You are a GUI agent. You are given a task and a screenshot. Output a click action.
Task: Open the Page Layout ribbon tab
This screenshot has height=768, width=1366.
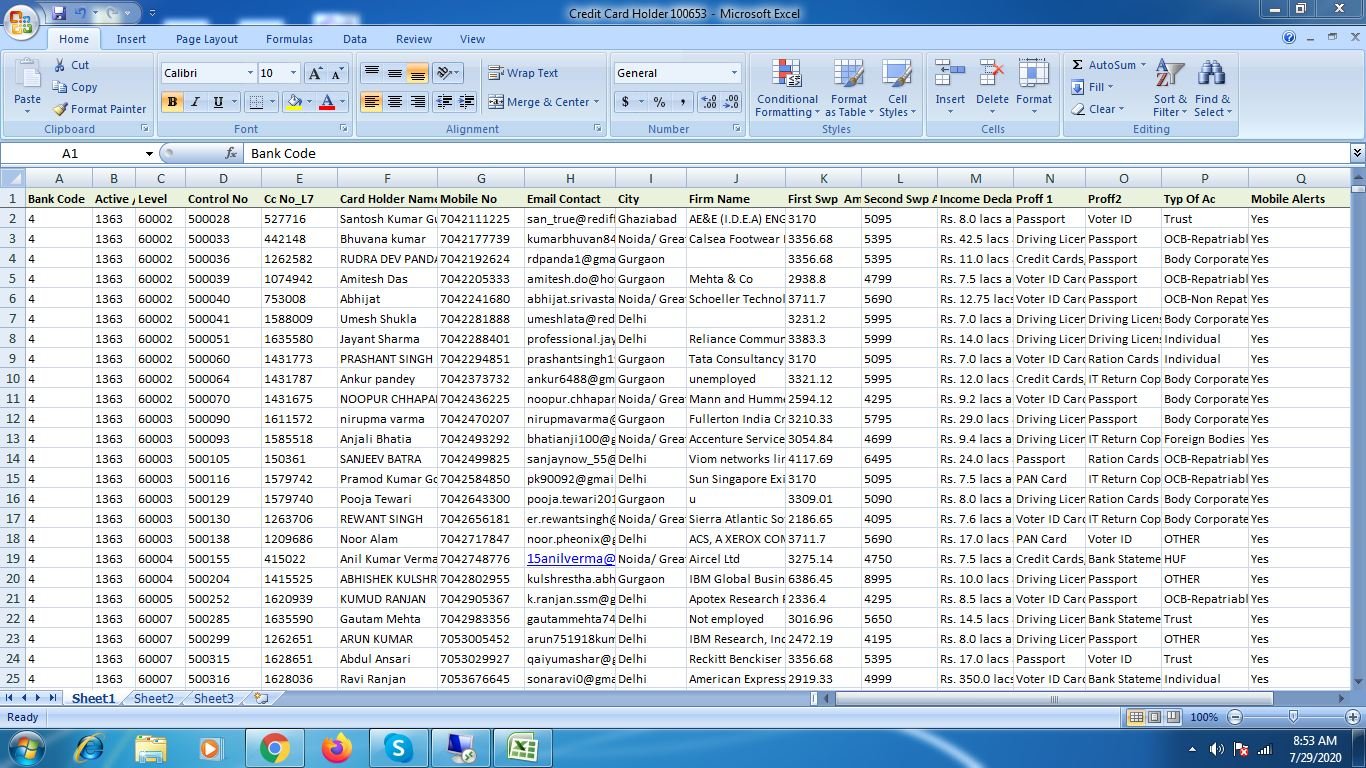pyautogui.click(x=207, y=39)
